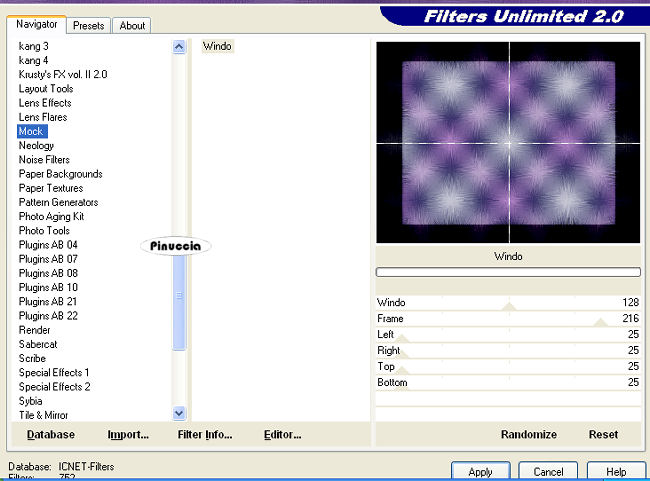Click the filter list scroll-up arrow
This screenshot has height=481, width=650.
[179, 47]
